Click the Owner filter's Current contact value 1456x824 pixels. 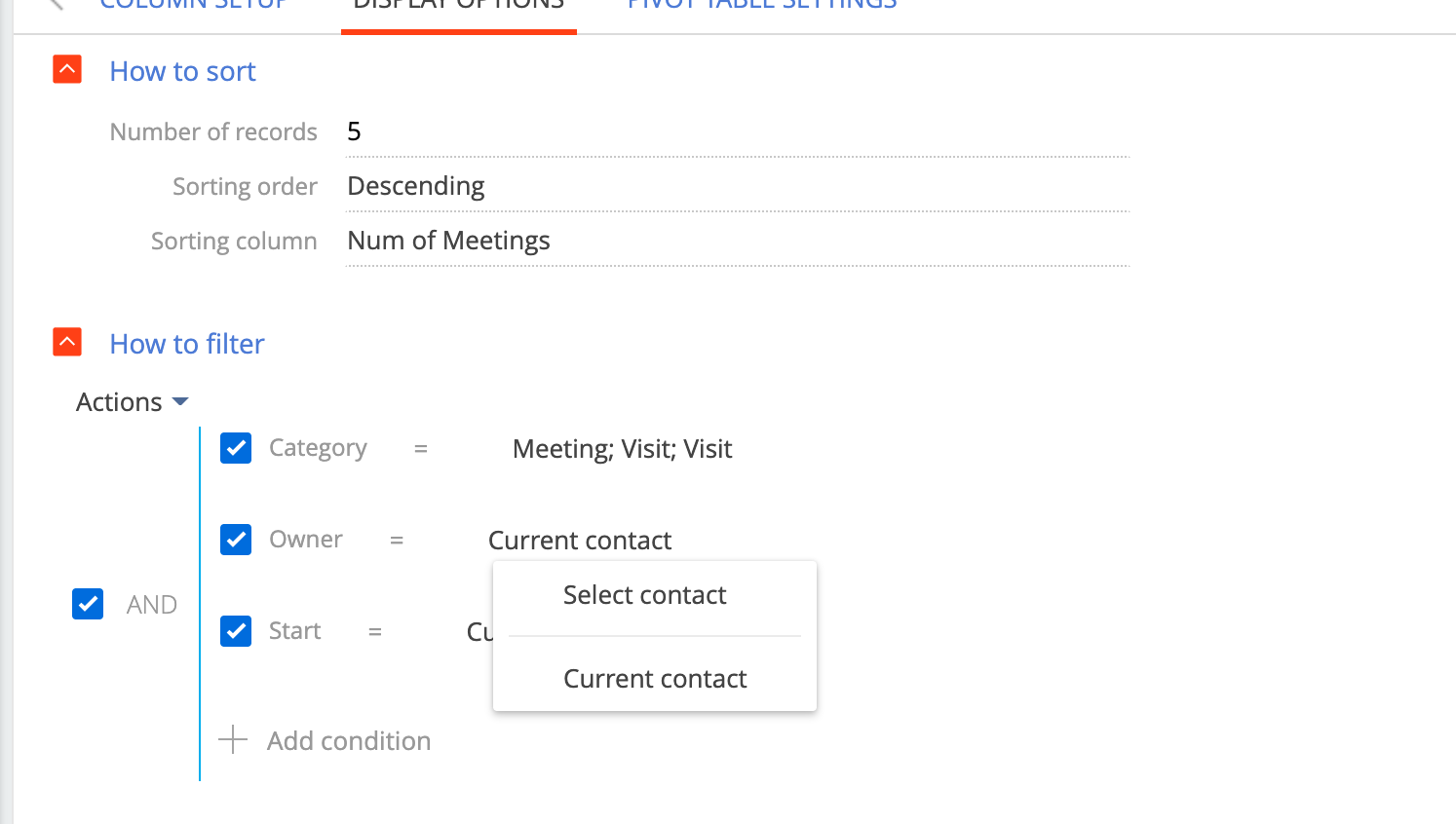coord(580,541)
